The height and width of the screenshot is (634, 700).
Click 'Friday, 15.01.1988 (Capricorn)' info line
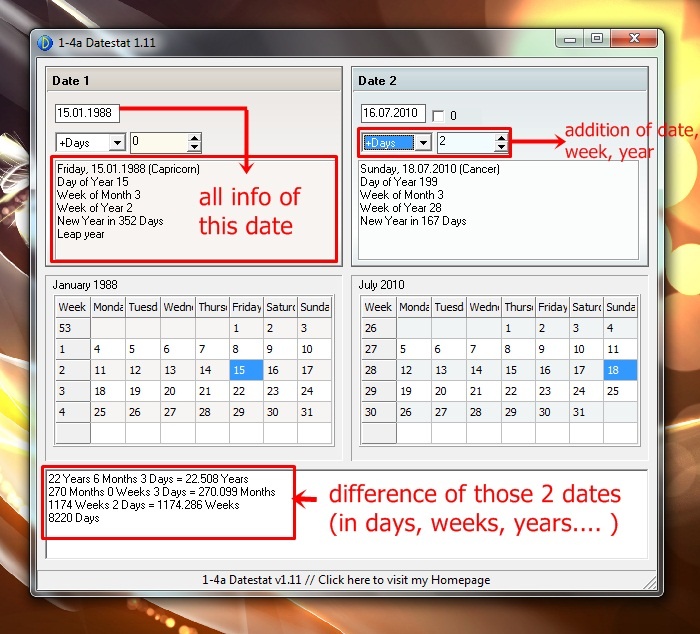(129, 169)
